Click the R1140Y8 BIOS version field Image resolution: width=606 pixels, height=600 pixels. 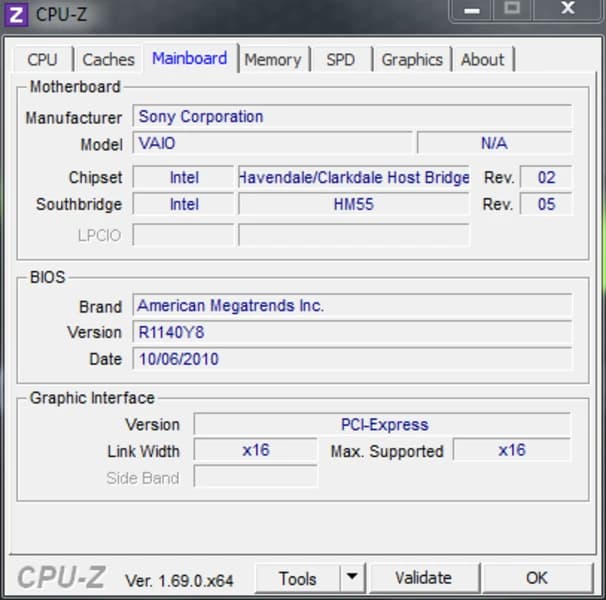pyautogui.click(x=352, y=332)
